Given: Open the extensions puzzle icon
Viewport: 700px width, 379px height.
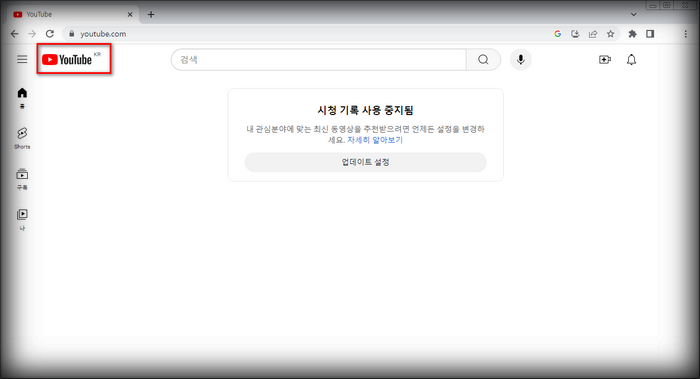Looking at the screenshot, I should [x=632, y=34].
